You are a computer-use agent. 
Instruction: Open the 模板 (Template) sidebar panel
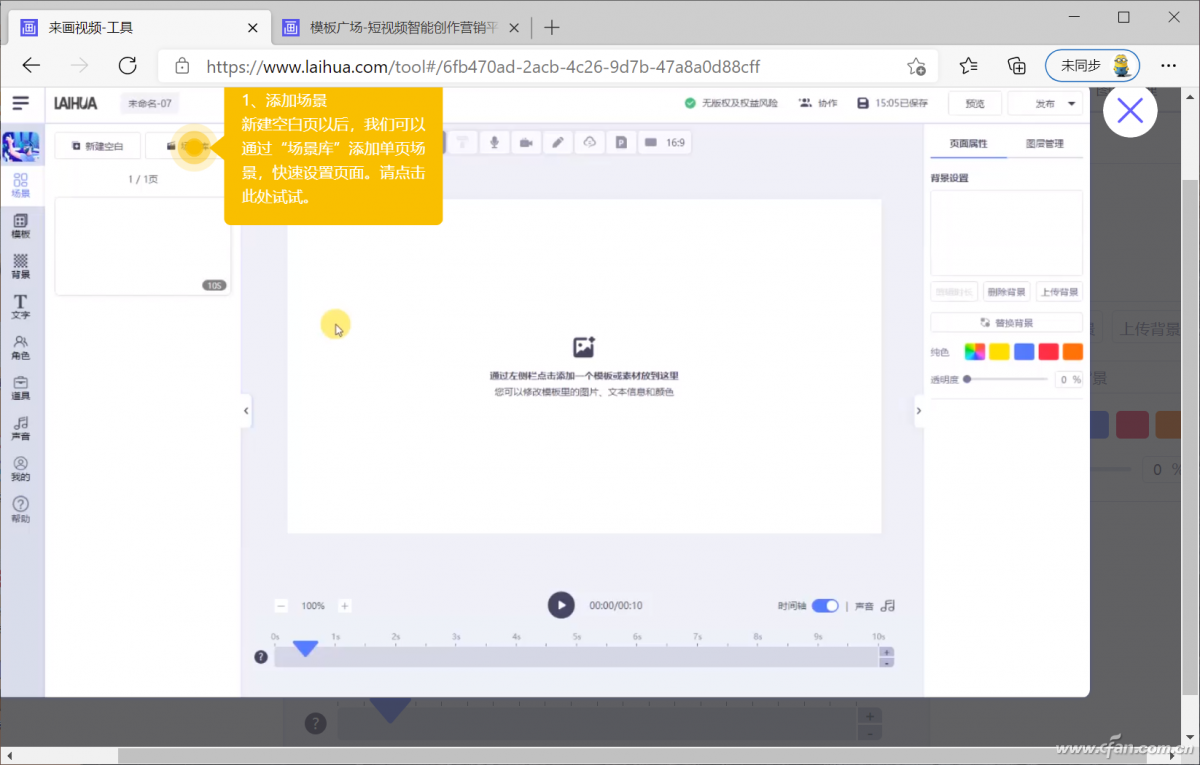pos(21,226)
